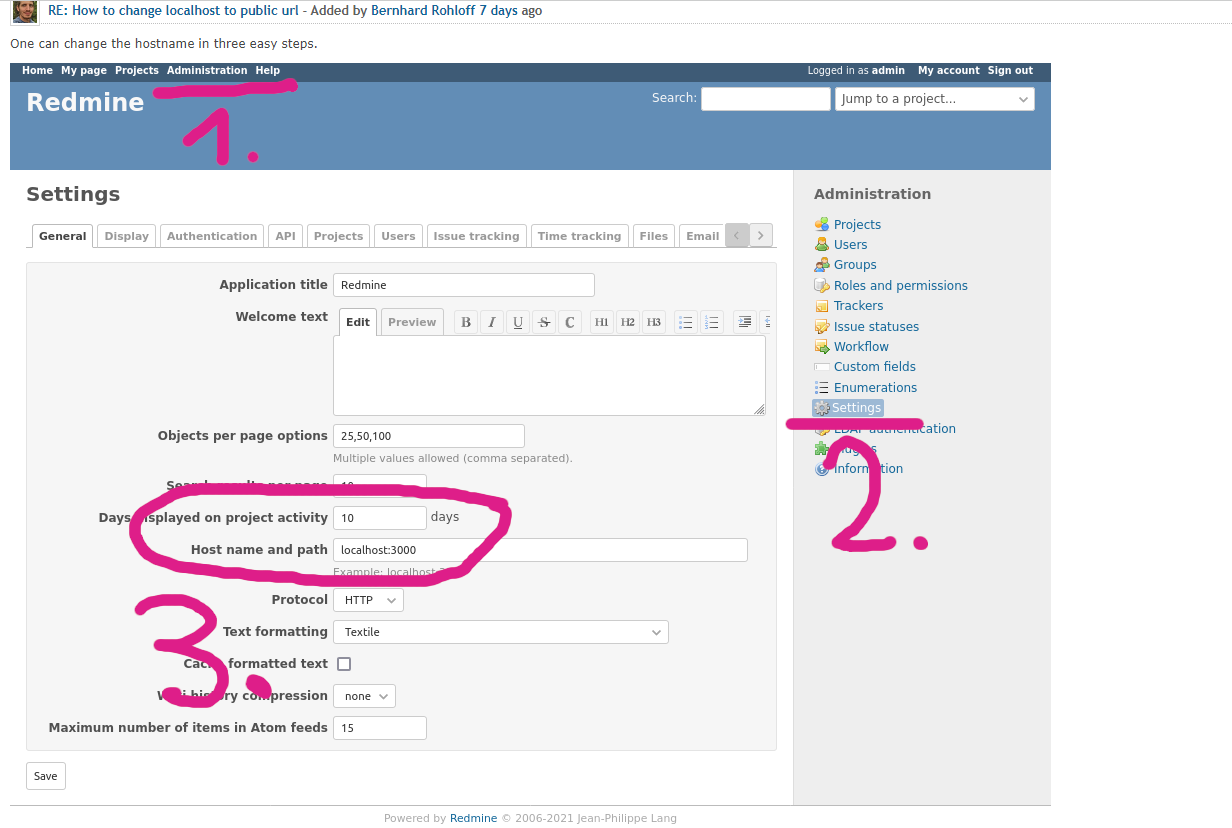Click the Users icon in Administration sidebar
The width and height of the screenshot is (1232, 828).
point(822,245)
